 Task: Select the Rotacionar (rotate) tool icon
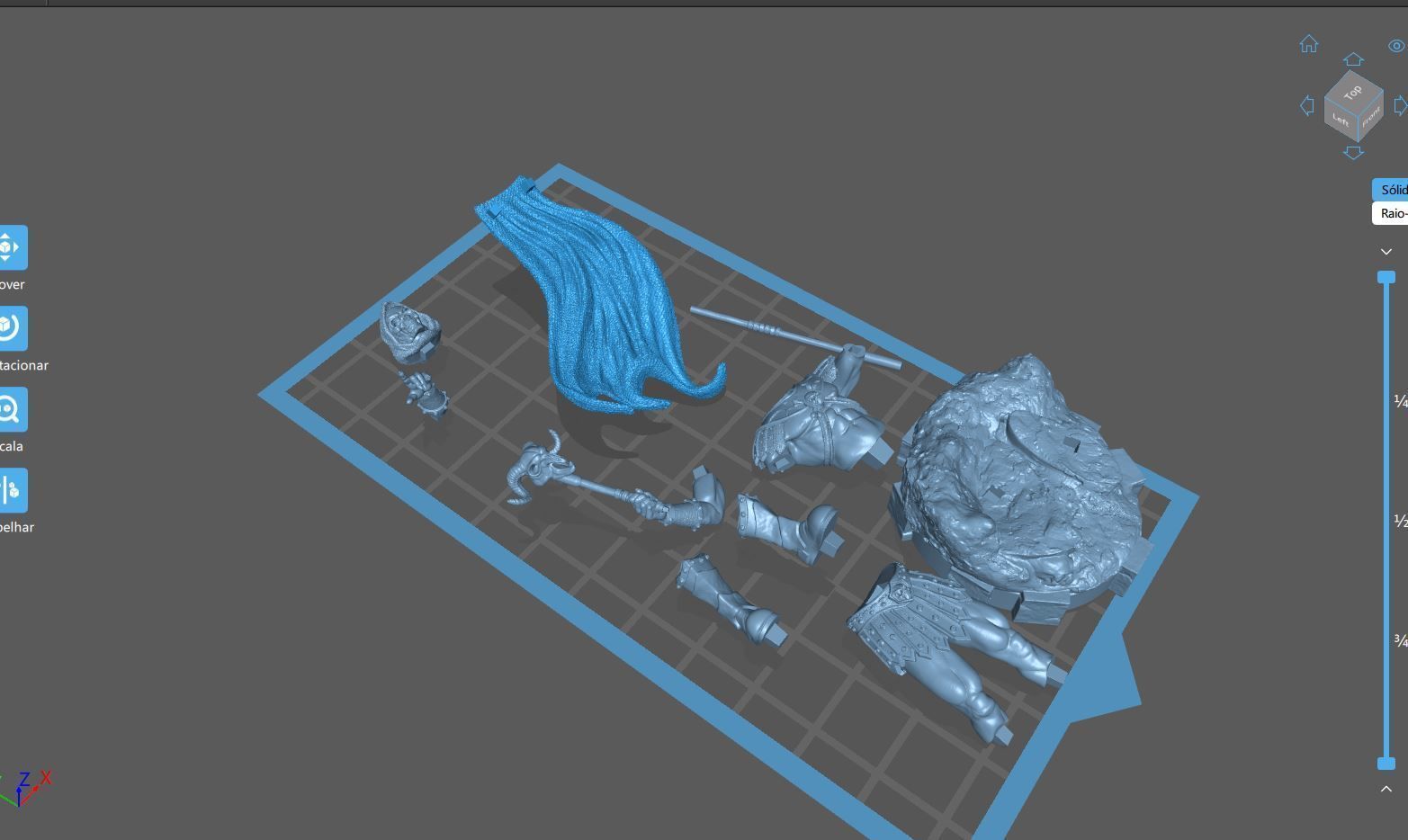tap(12, 328)
